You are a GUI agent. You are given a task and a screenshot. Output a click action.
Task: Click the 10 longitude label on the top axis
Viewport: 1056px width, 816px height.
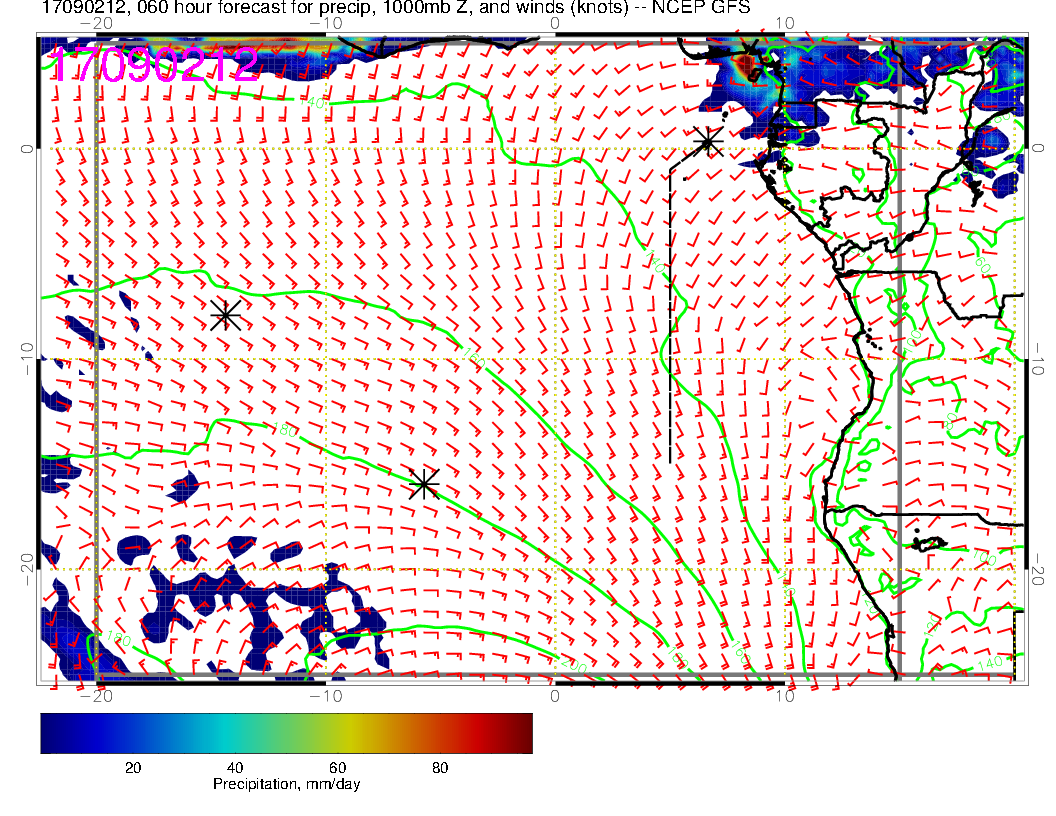785,23
